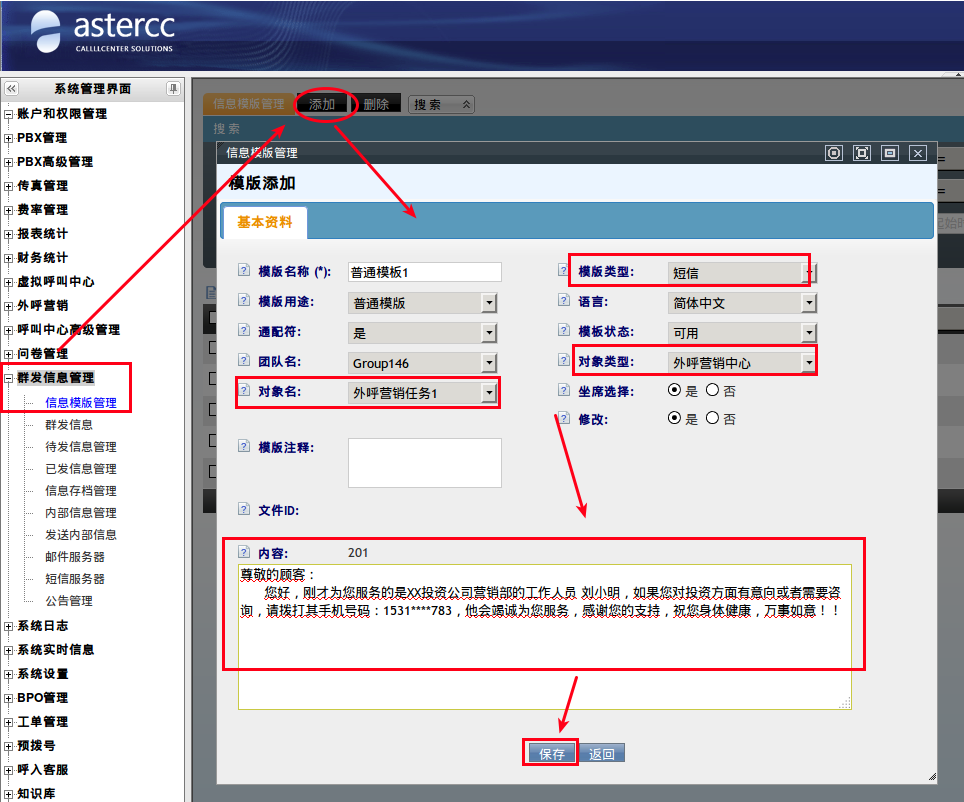This screenshot has width=964, height=802.
Task: Click the help icon beside 模版名称
Action: pos(243,271)
